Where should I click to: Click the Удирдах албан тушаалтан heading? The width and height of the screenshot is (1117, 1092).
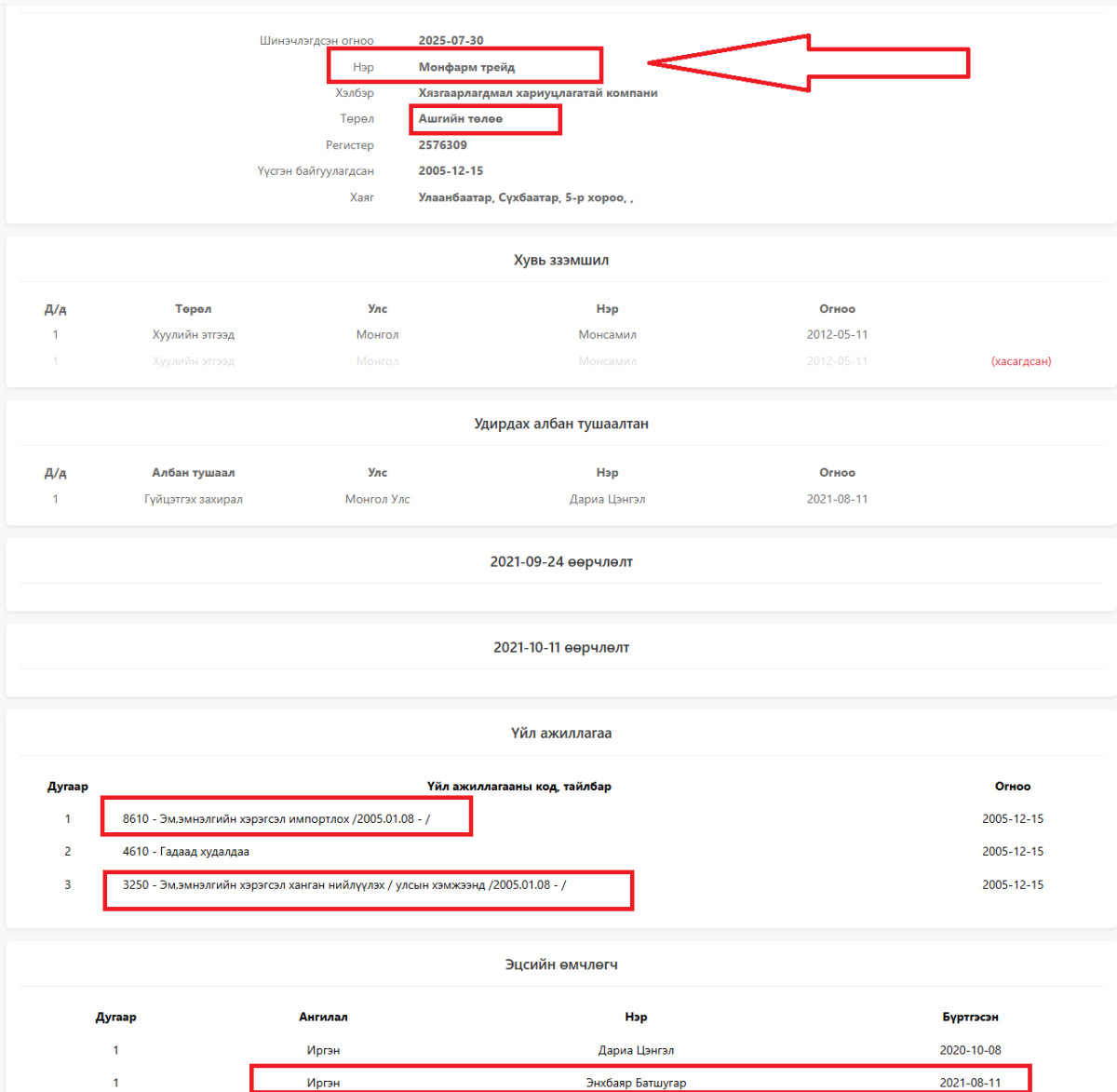561,425
